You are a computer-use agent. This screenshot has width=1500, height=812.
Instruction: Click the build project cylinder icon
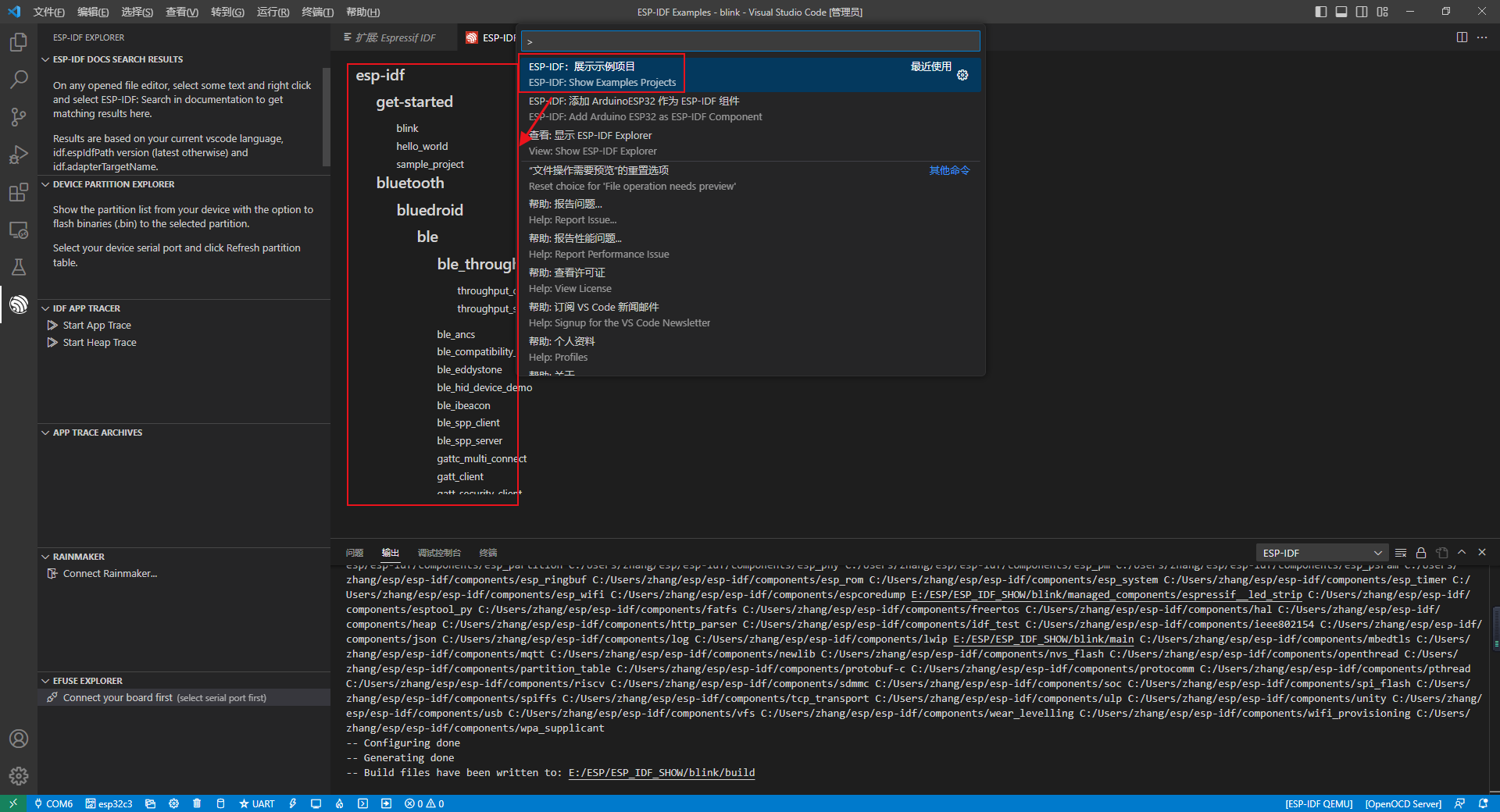(220, 803)
